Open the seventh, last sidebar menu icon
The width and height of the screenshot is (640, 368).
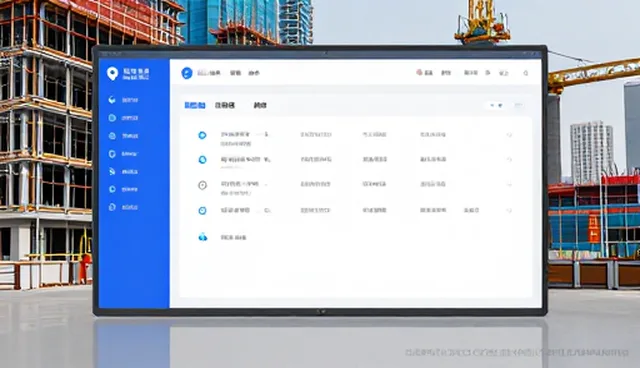[x=112, y=207]
